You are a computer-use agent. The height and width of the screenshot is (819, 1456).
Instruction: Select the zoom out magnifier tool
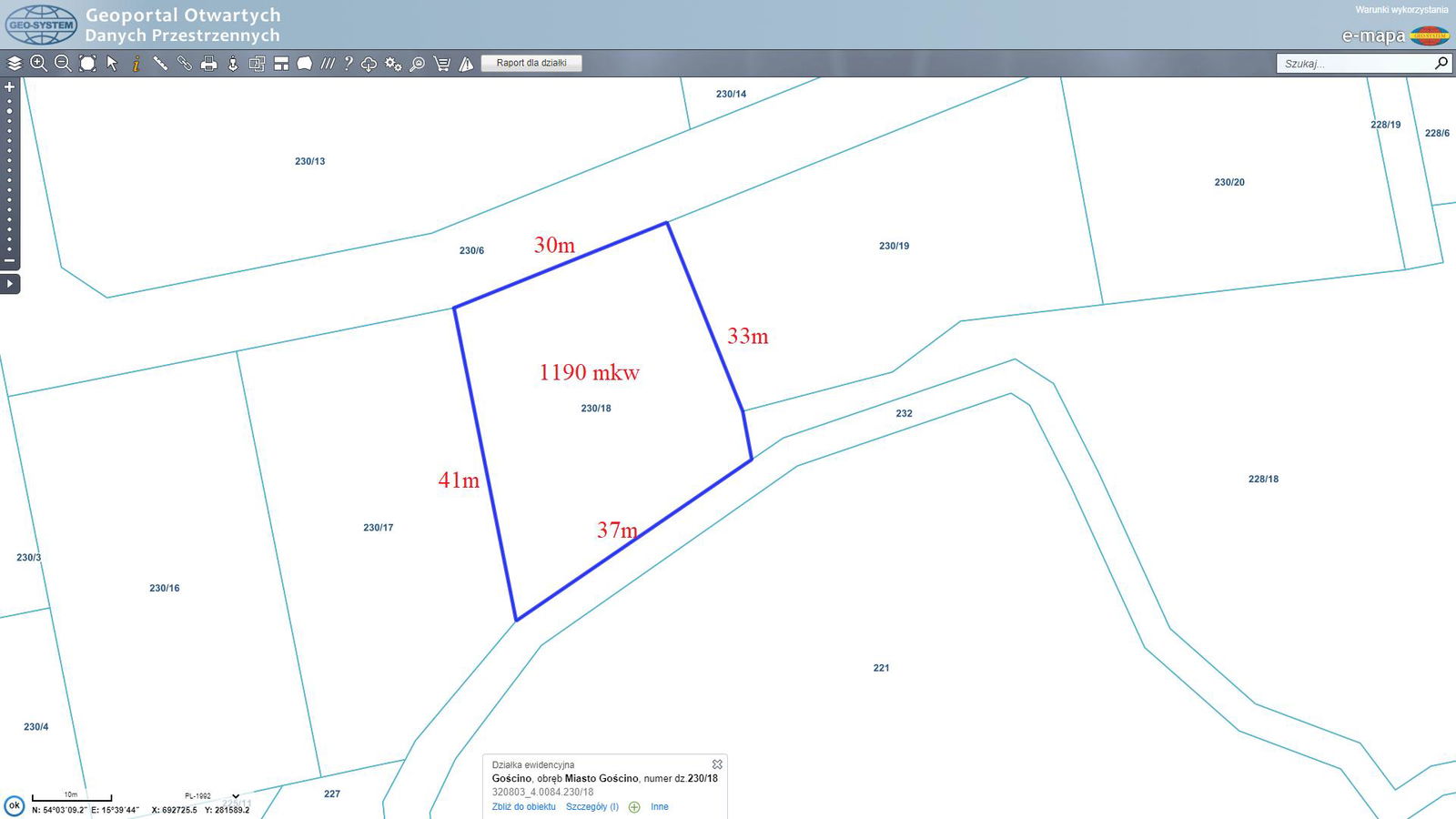coord(63,64)
